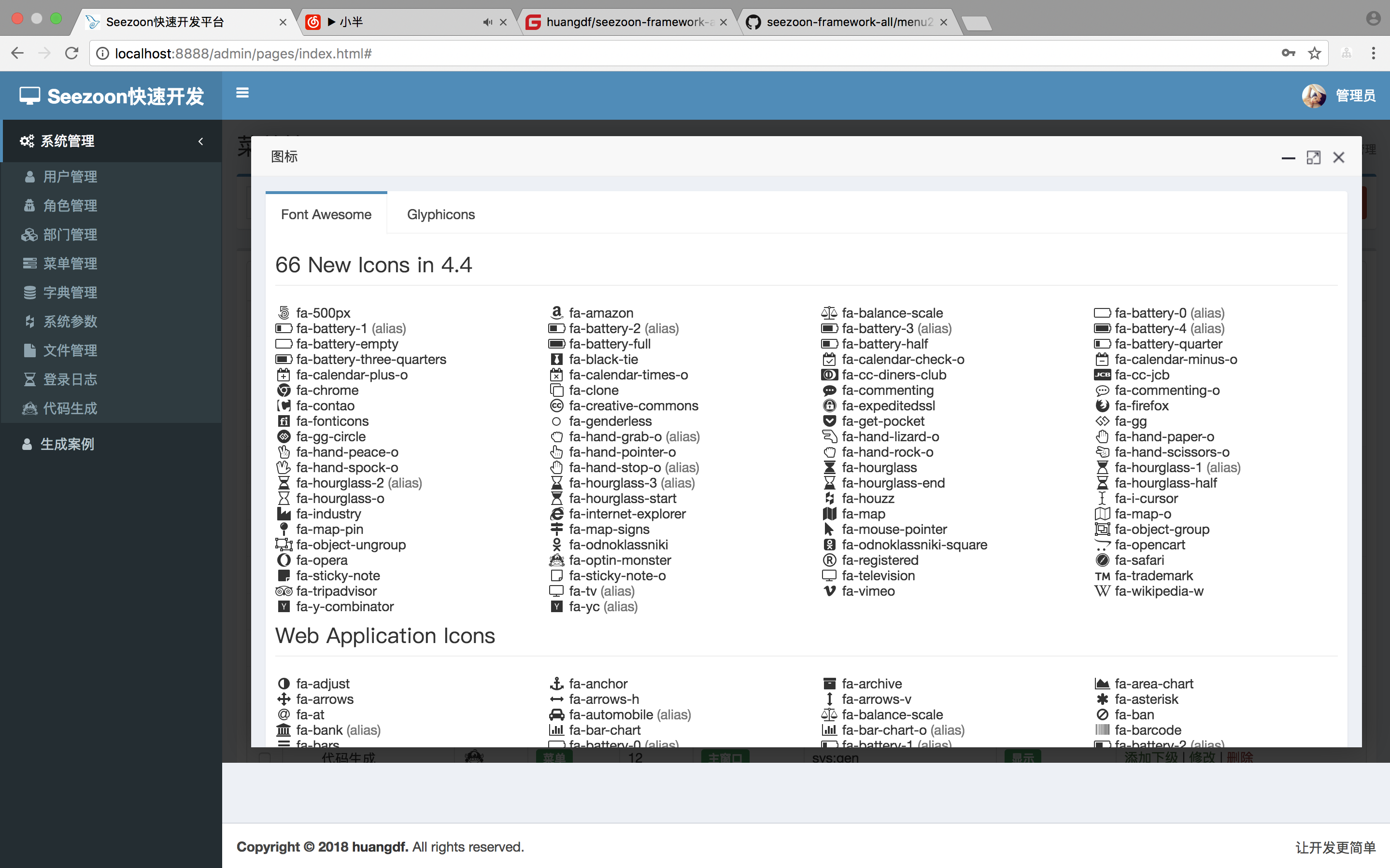Click the browser reload button

(x=72, y=54)
